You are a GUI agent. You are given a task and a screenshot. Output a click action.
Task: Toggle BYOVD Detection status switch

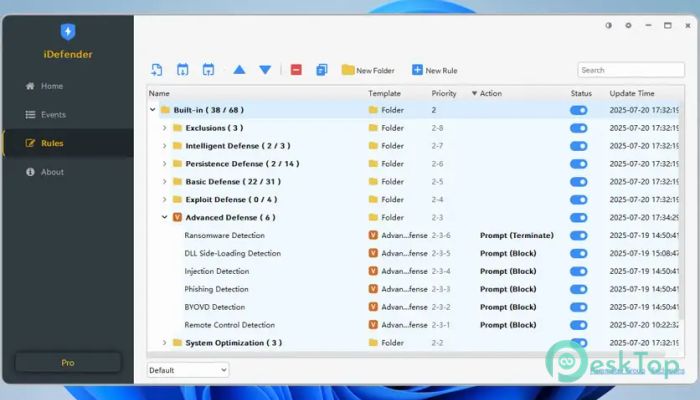[579, 307]
